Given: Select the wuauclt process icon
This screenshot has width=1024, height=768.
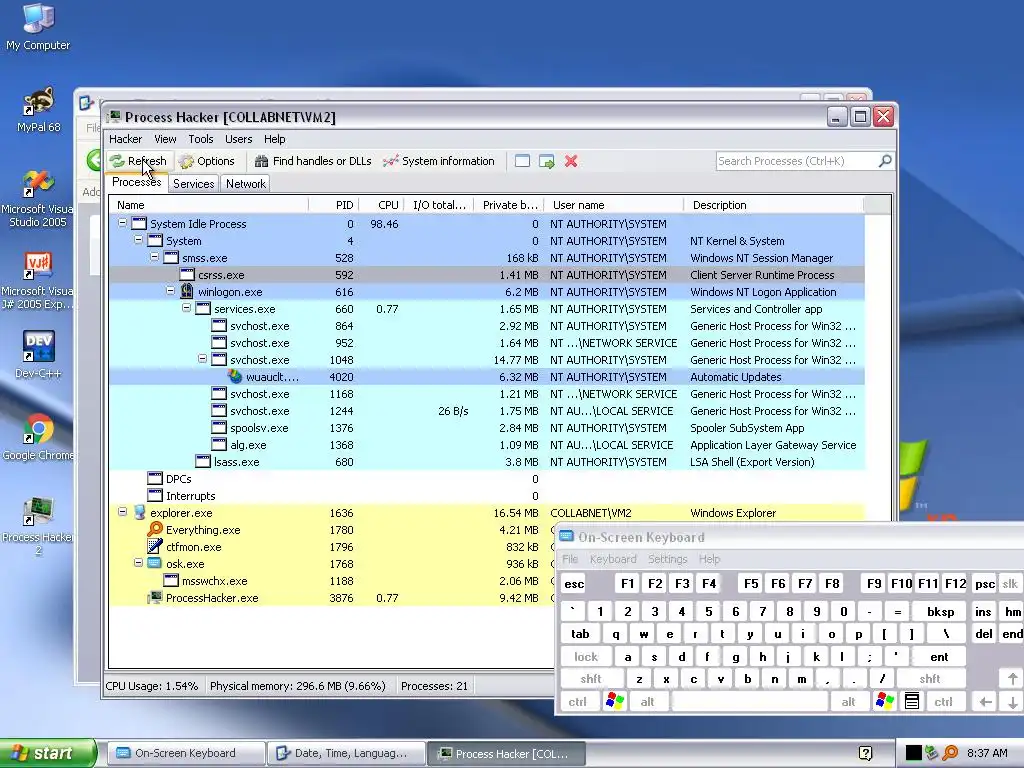Looking at the screenshot, I should (x=235, y=377).
